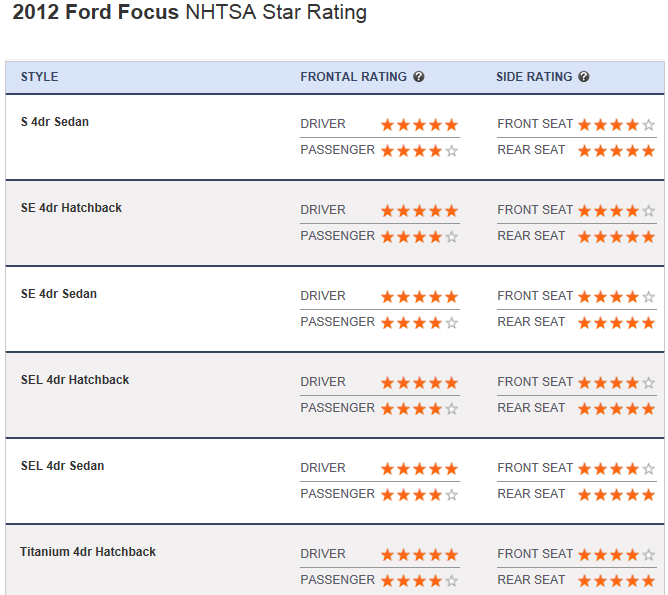Screen dimensions: 668x595
Task: Click front seat stars for SEL 4dr Sedan
Action: tap(616, 469)
